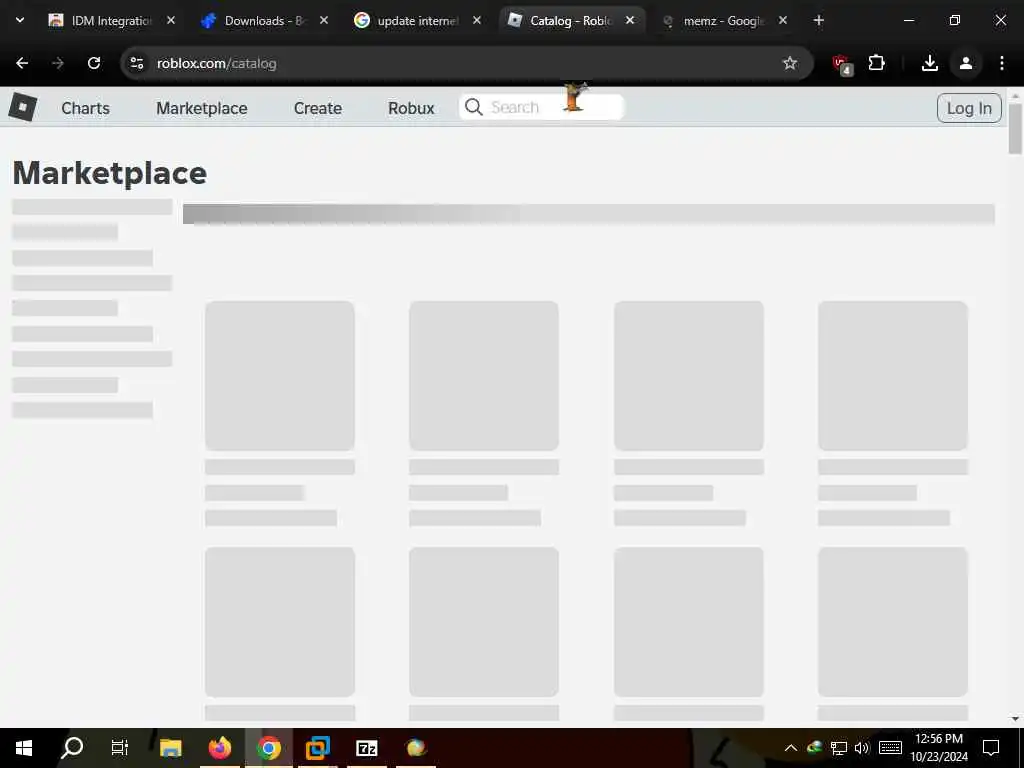Click the address bar showing roblox.com/catalog
Image resolution: width=1024 pixels, height=768 pixels.
click(x=467, y=63)
